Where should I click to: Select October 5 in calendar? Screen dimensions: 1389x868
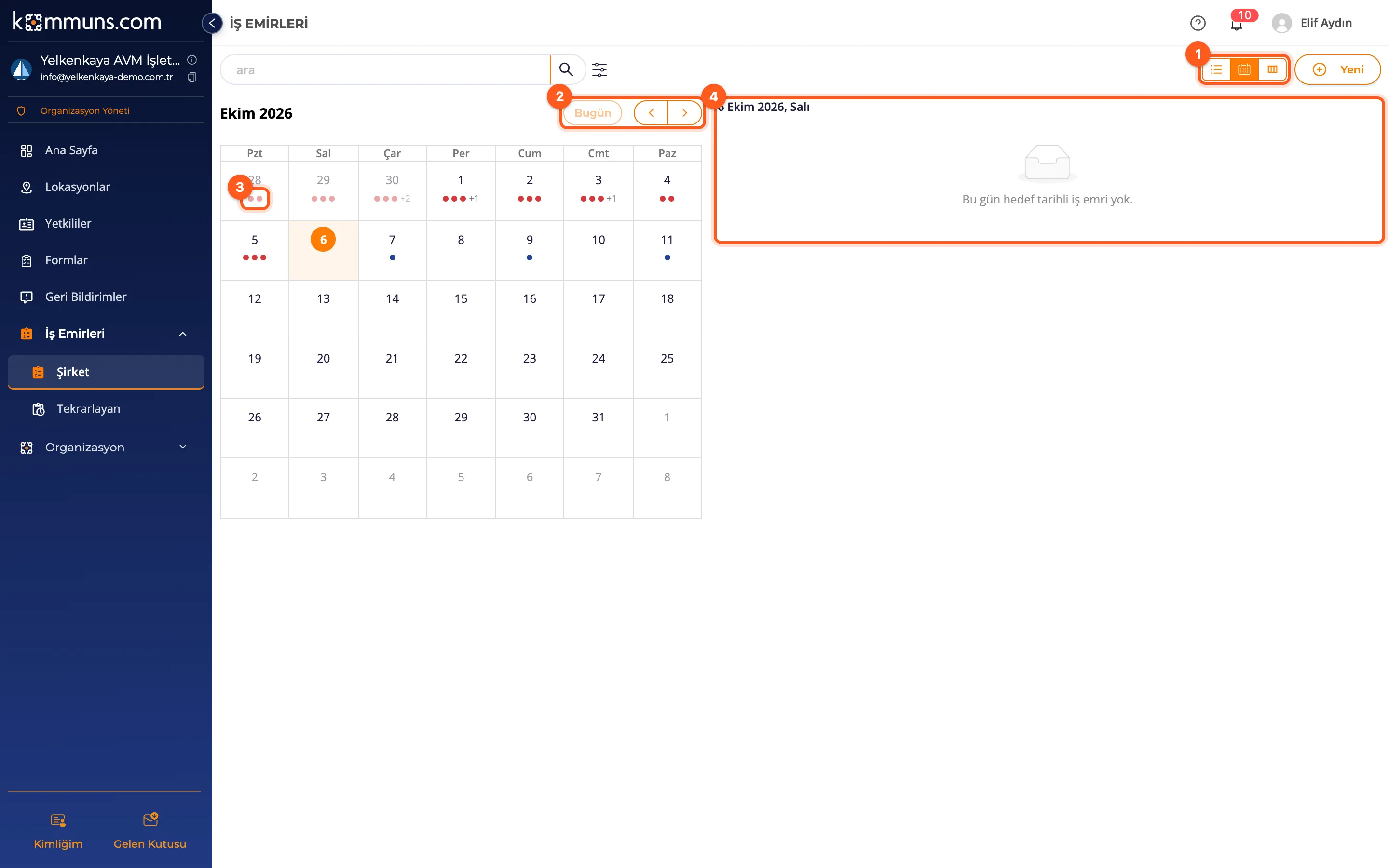(x=254, y=250)
